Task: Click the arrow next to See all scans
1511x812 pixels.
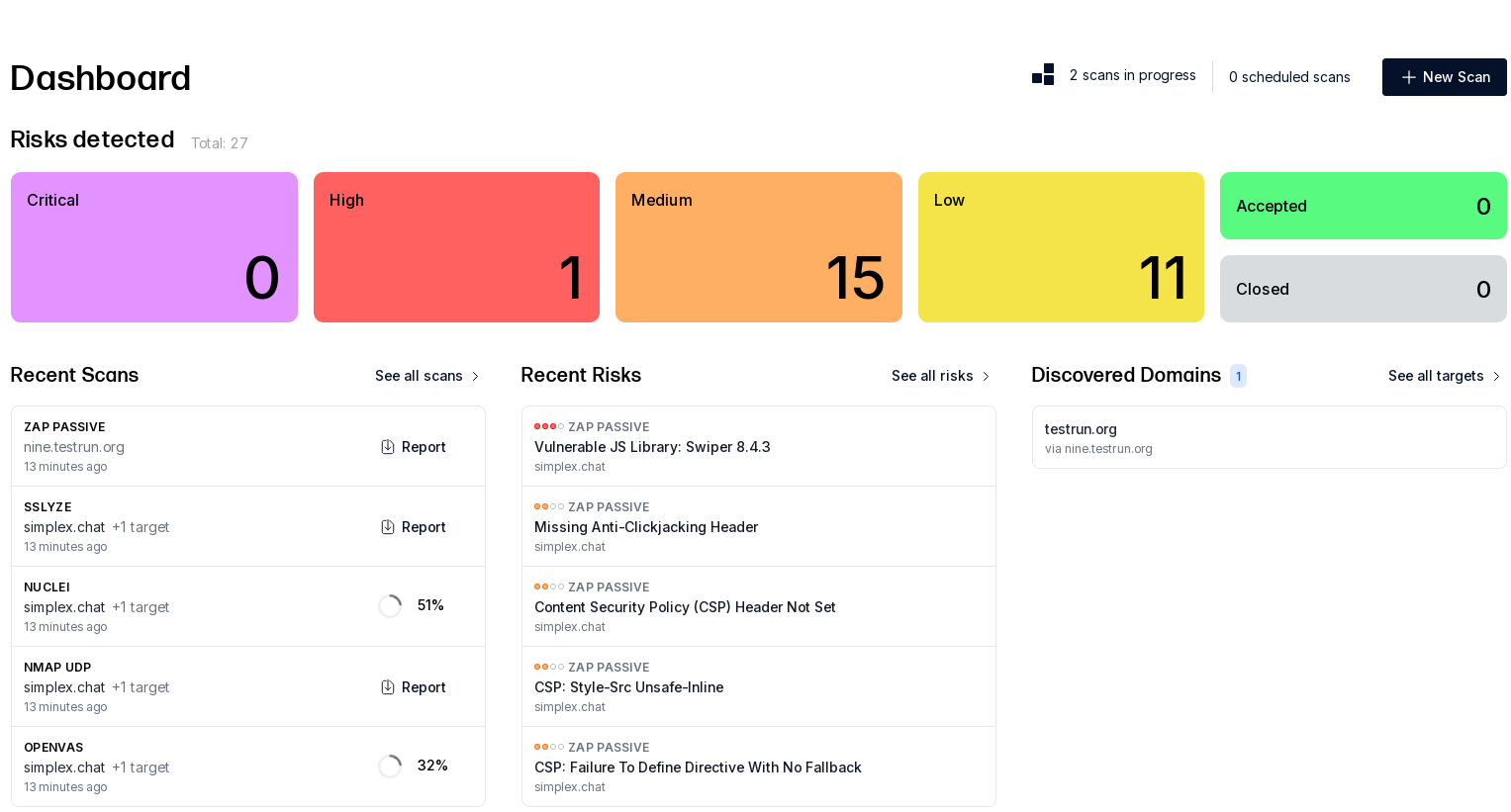Action: (x=475, y=377)
